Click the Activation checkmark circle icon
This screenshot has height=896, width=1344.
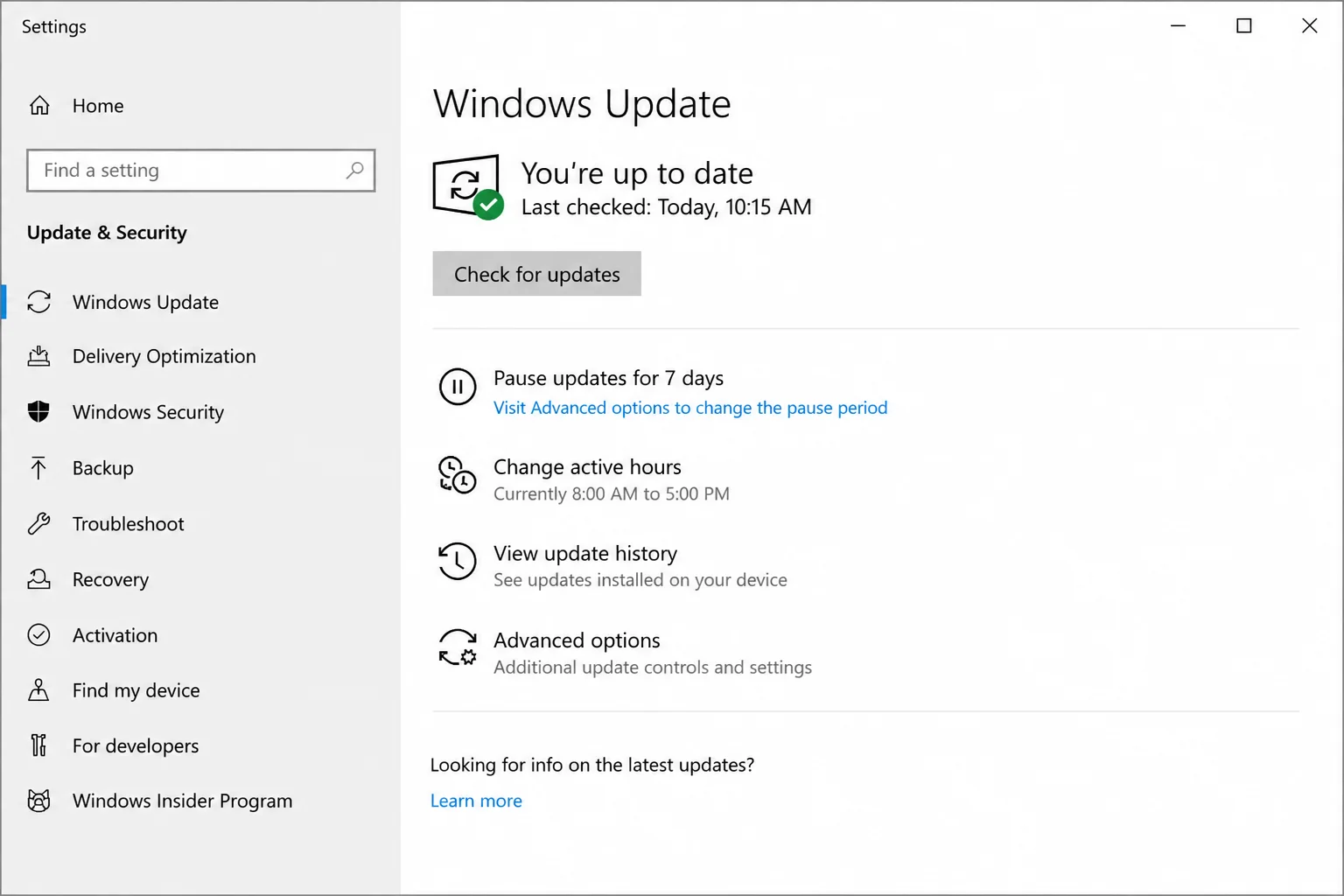point(39,634)
